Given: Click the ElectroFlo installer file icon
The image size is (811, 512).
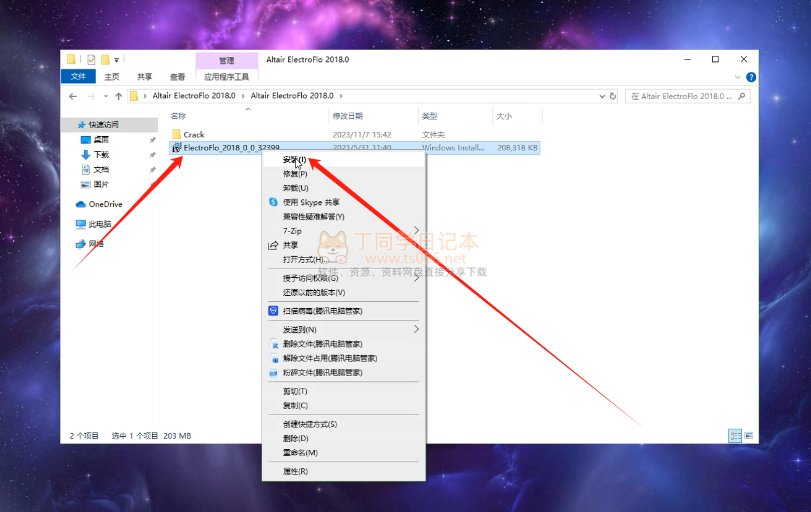Looking at the screenshot, I should [x=176, y=148].
